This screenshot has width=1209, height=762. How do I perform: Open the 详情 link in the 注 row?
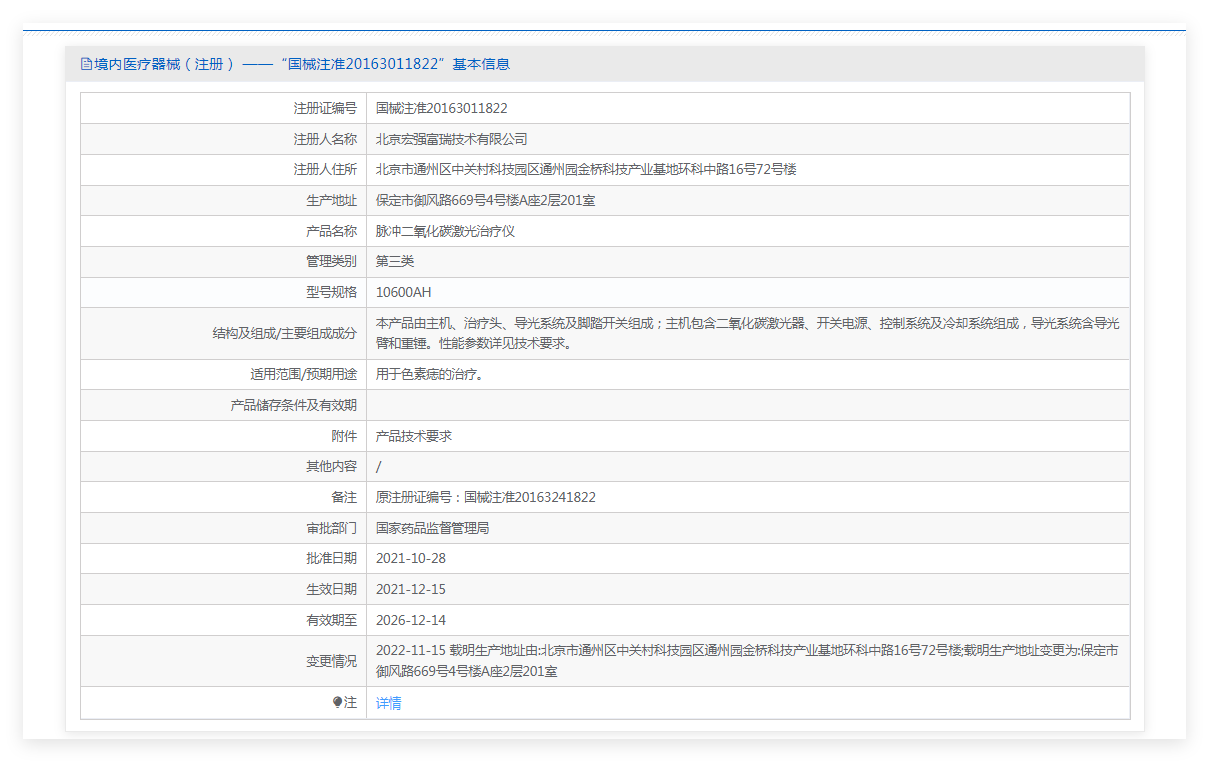[x=389, y=703]
